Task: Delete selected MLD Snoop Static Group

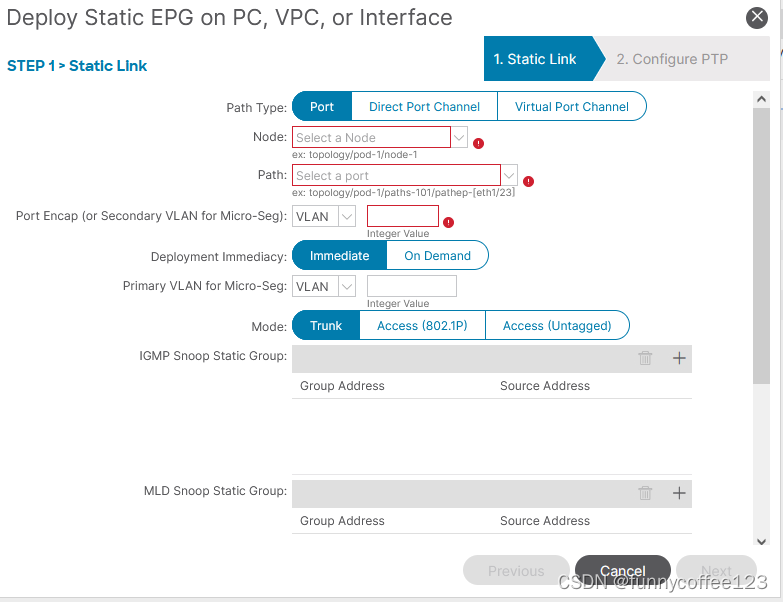Action: tap(645, 493)
